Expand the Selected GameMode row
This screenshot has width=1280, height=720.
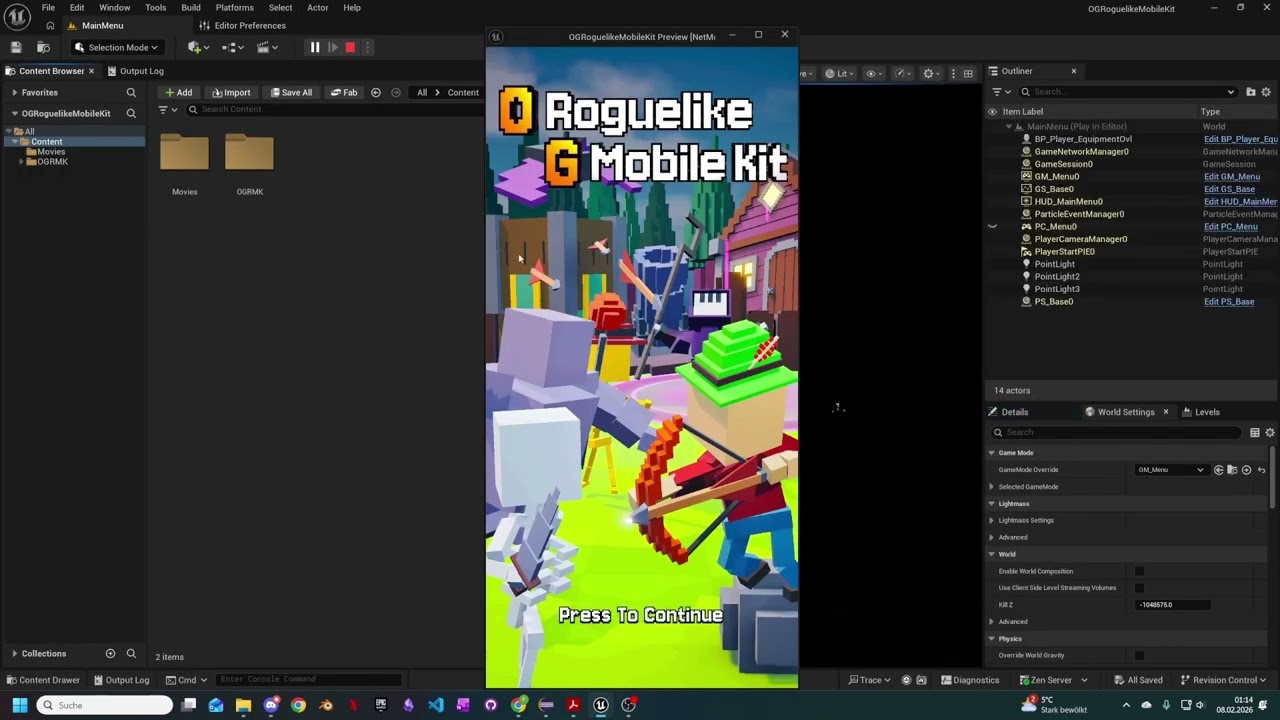coord(992,487)
